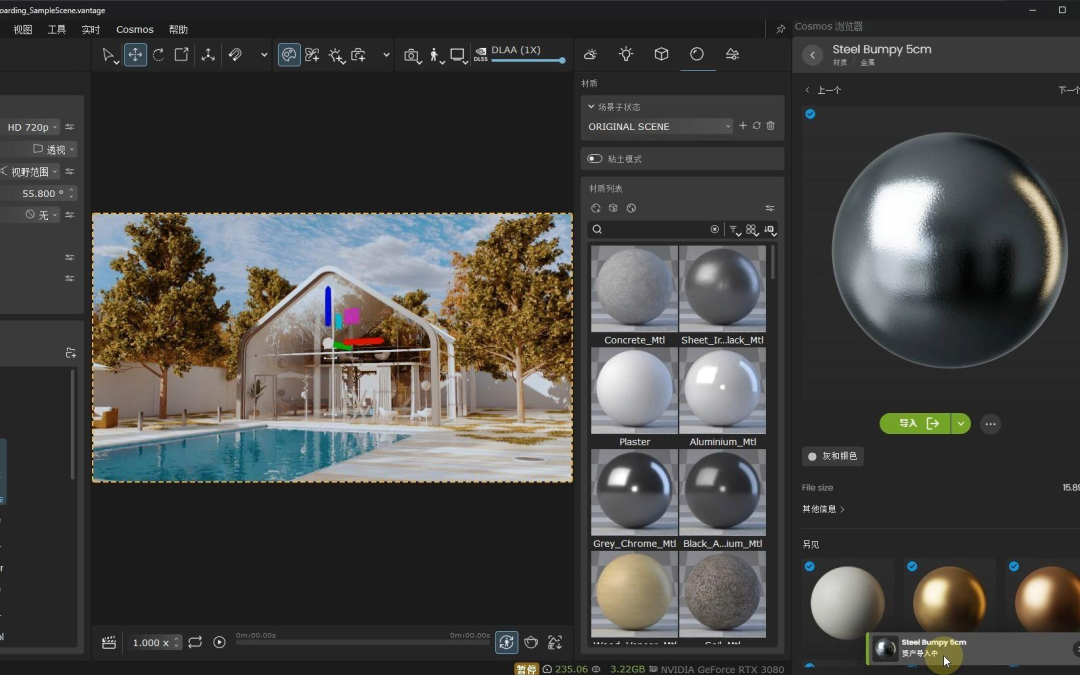Click the walking person navigation icon
This screenshot has height=675, width=1080.
pyautogui.click(x=435, y=56)
